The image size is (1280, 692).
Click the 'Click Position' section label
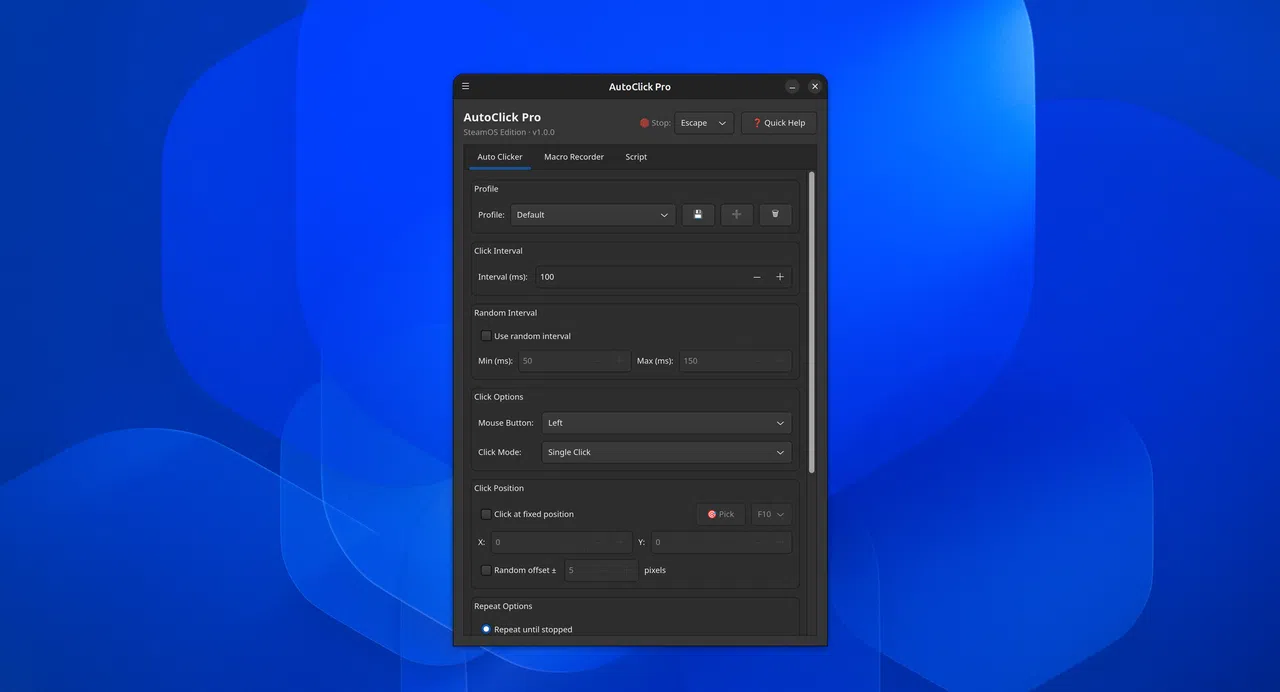coord(499,488)
